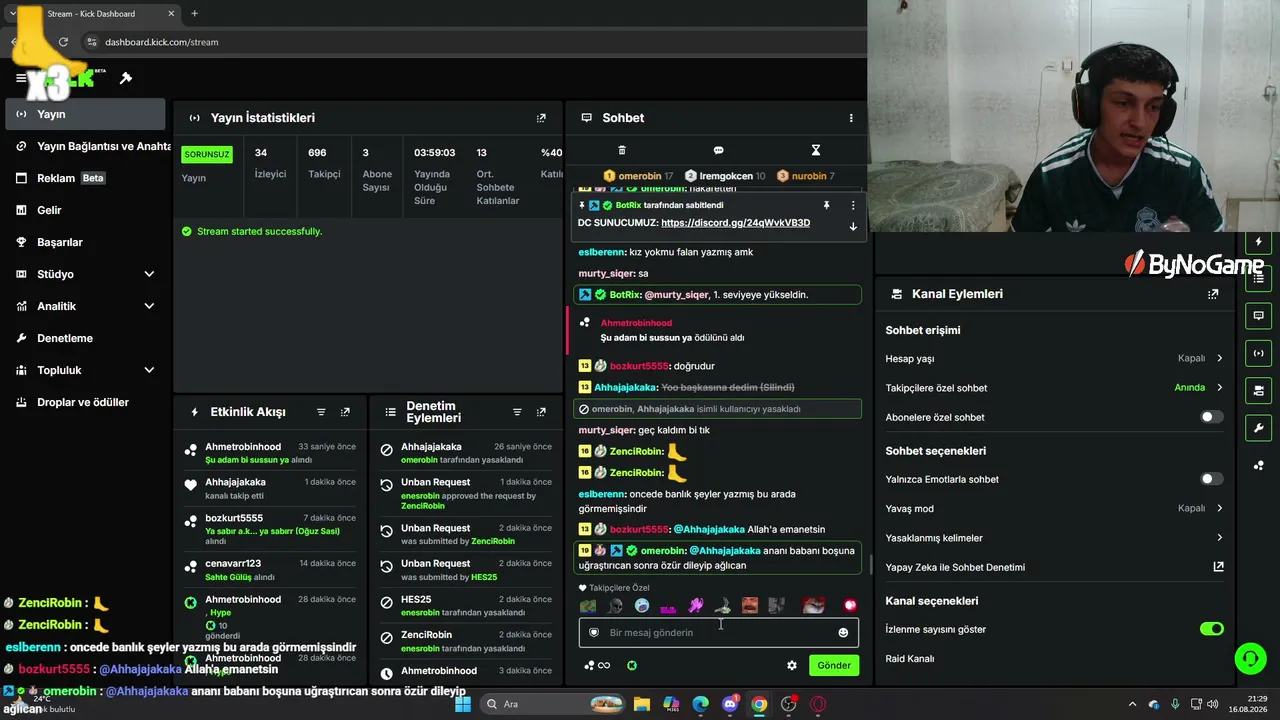Click the wrench icon in right rail
Screen dimensions: 1280x720
[x=1258, y=427]
